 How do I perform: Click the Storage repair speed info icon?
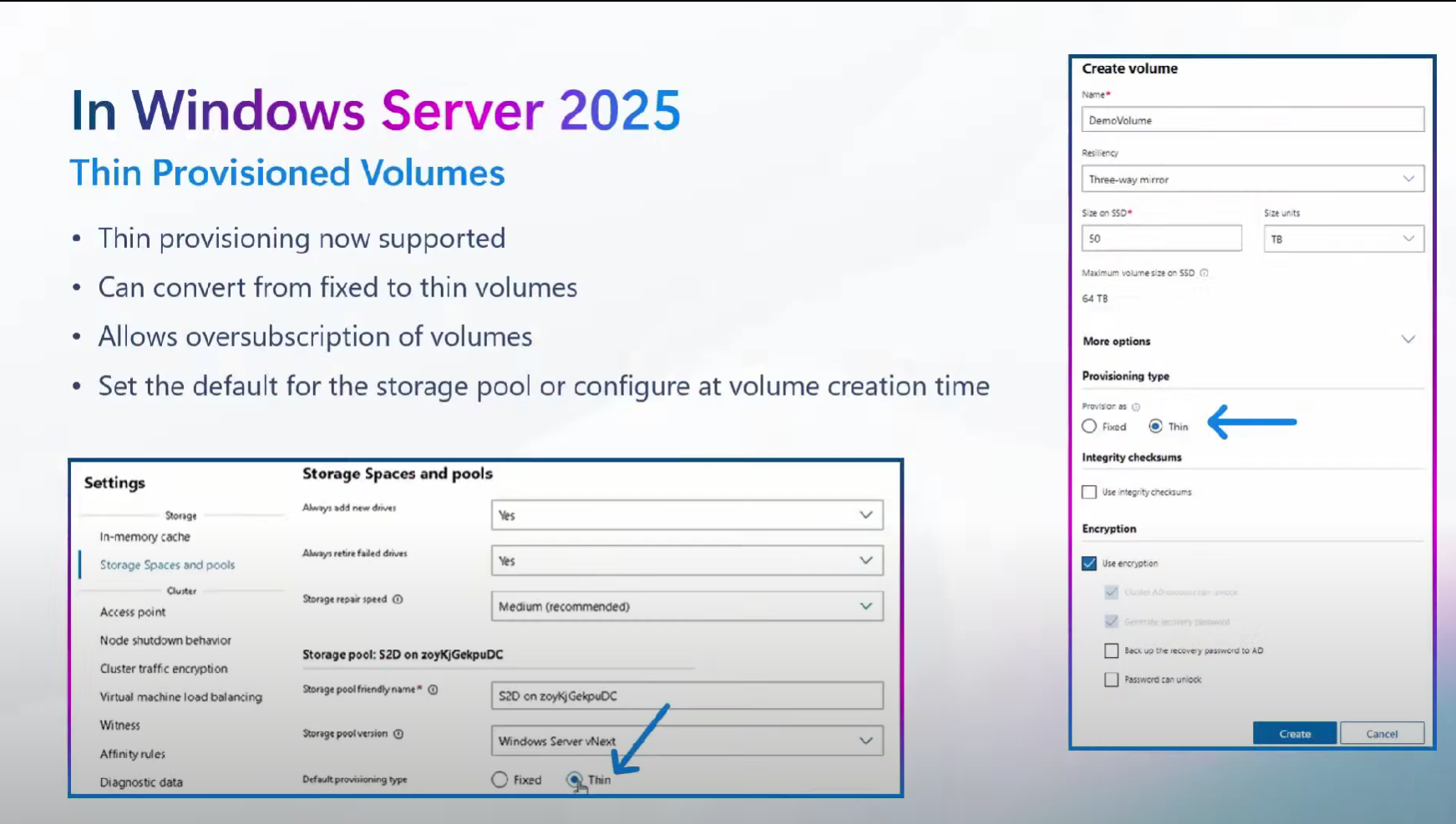398,599
